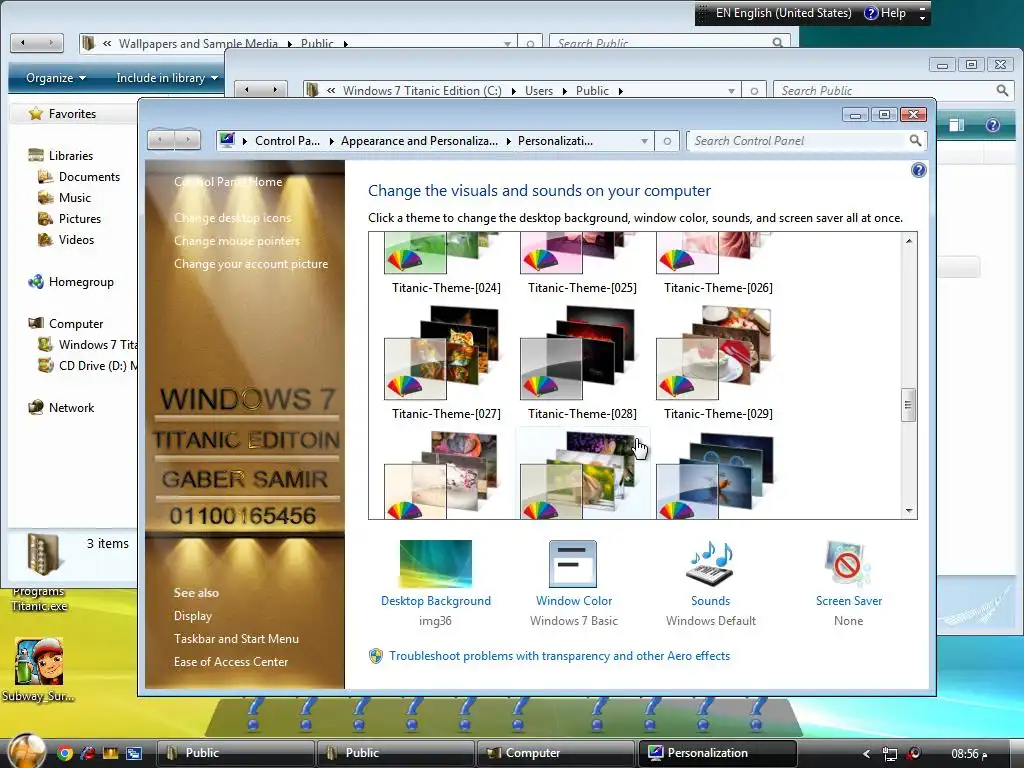Select the Titanic-Theme-[028] theme thumbnail

[x=578, y=353]
